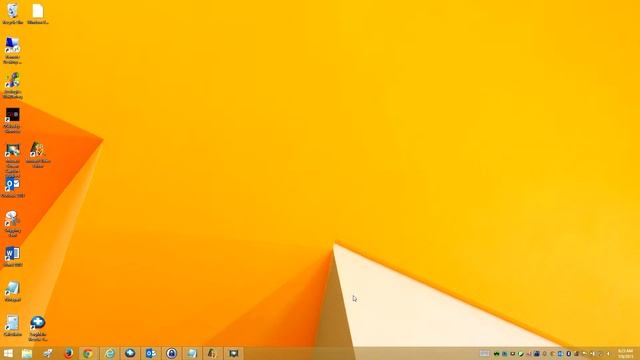640x360 pixels.
Task: Open Firefox from the taskbar
Action: click(x=69, y=353)
